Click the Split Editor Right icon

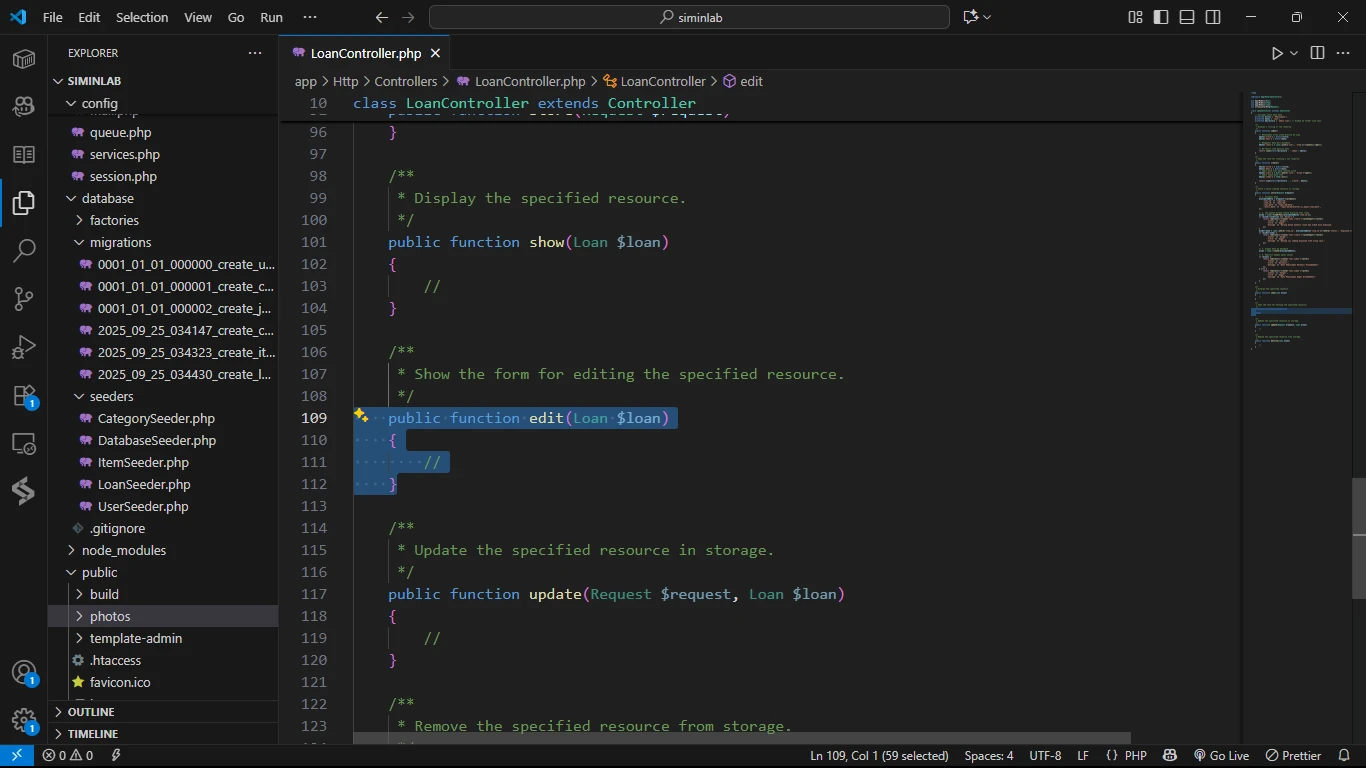click(x=1317, y=53)
